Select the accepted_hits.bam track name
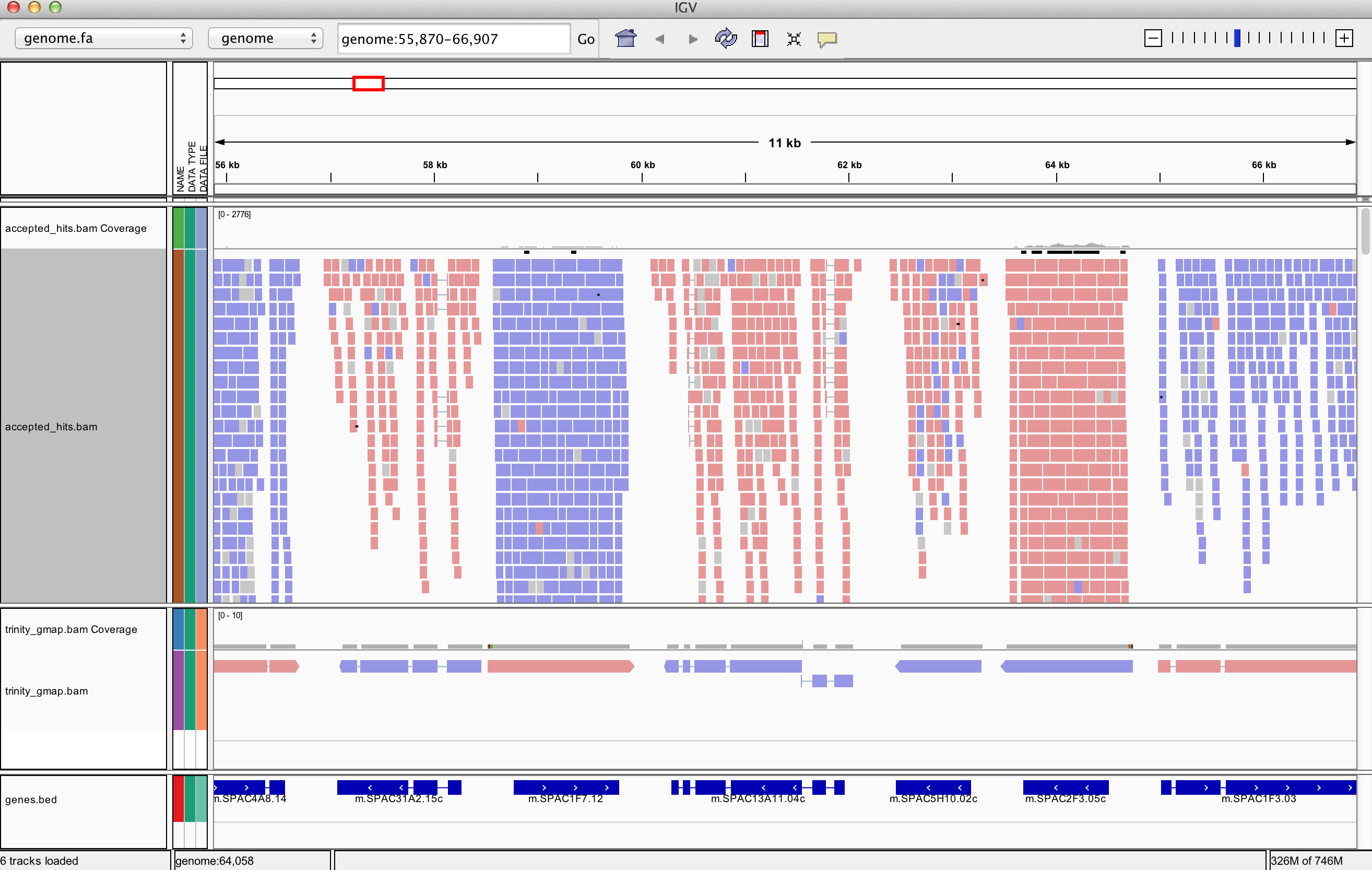 click(x=51, y=427)
